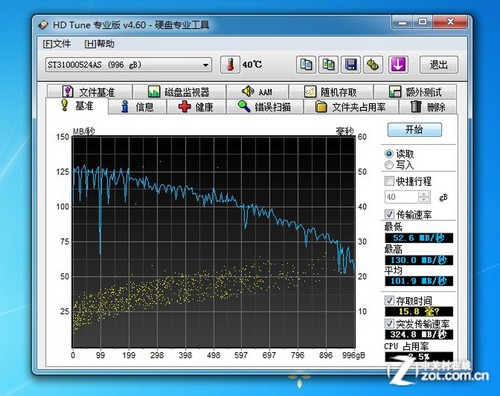
Task: Select the 基准 tab
Action: (x=77, y=106)
